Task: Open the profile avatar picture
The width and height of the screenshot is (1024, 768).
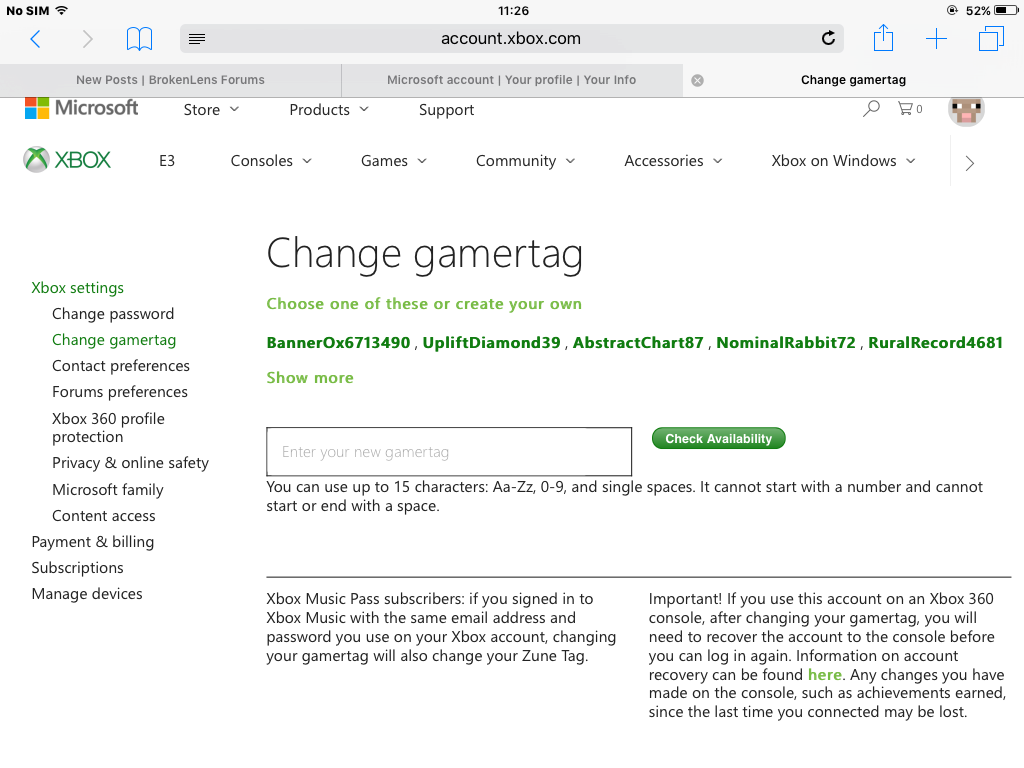Action: coord(966,110)
